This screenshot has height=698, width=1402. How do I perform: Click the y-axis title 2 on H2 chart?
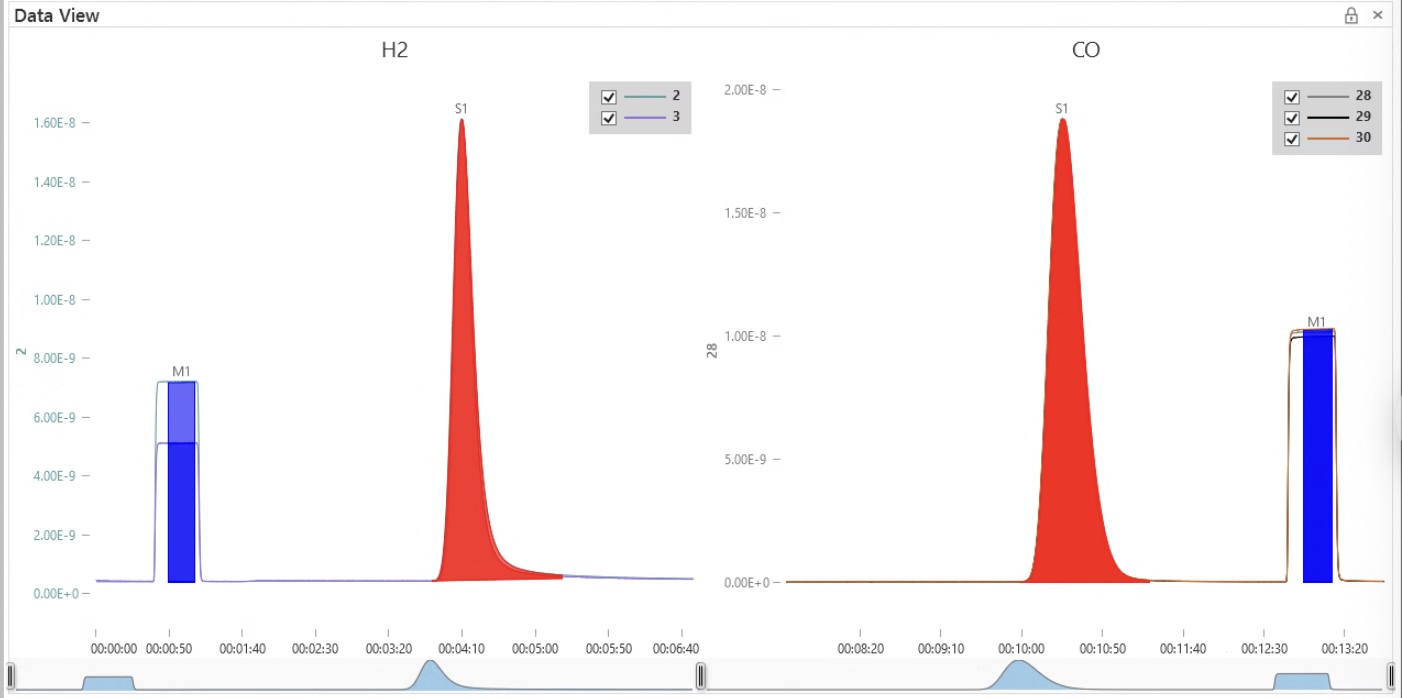coord(20,351)
